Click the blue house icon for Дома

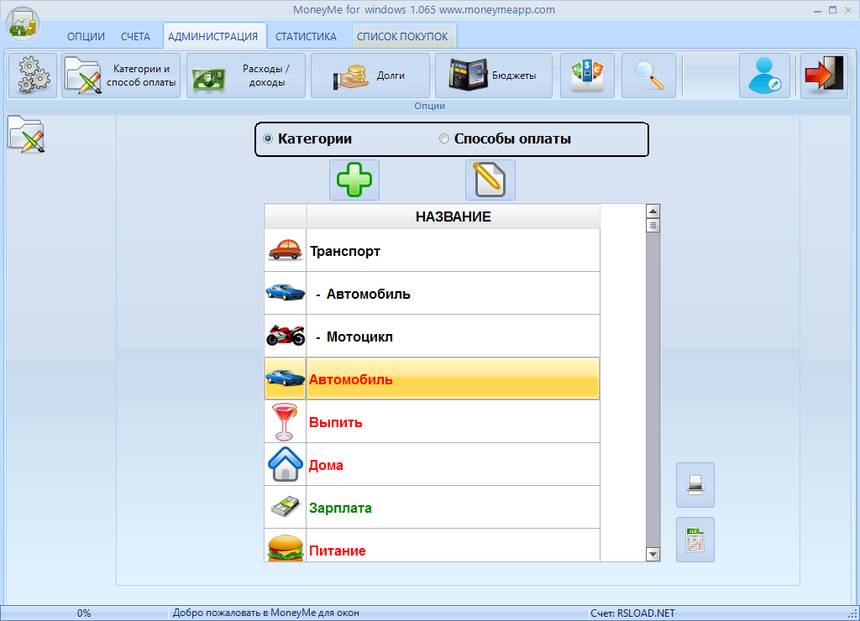tap(285, 464)
